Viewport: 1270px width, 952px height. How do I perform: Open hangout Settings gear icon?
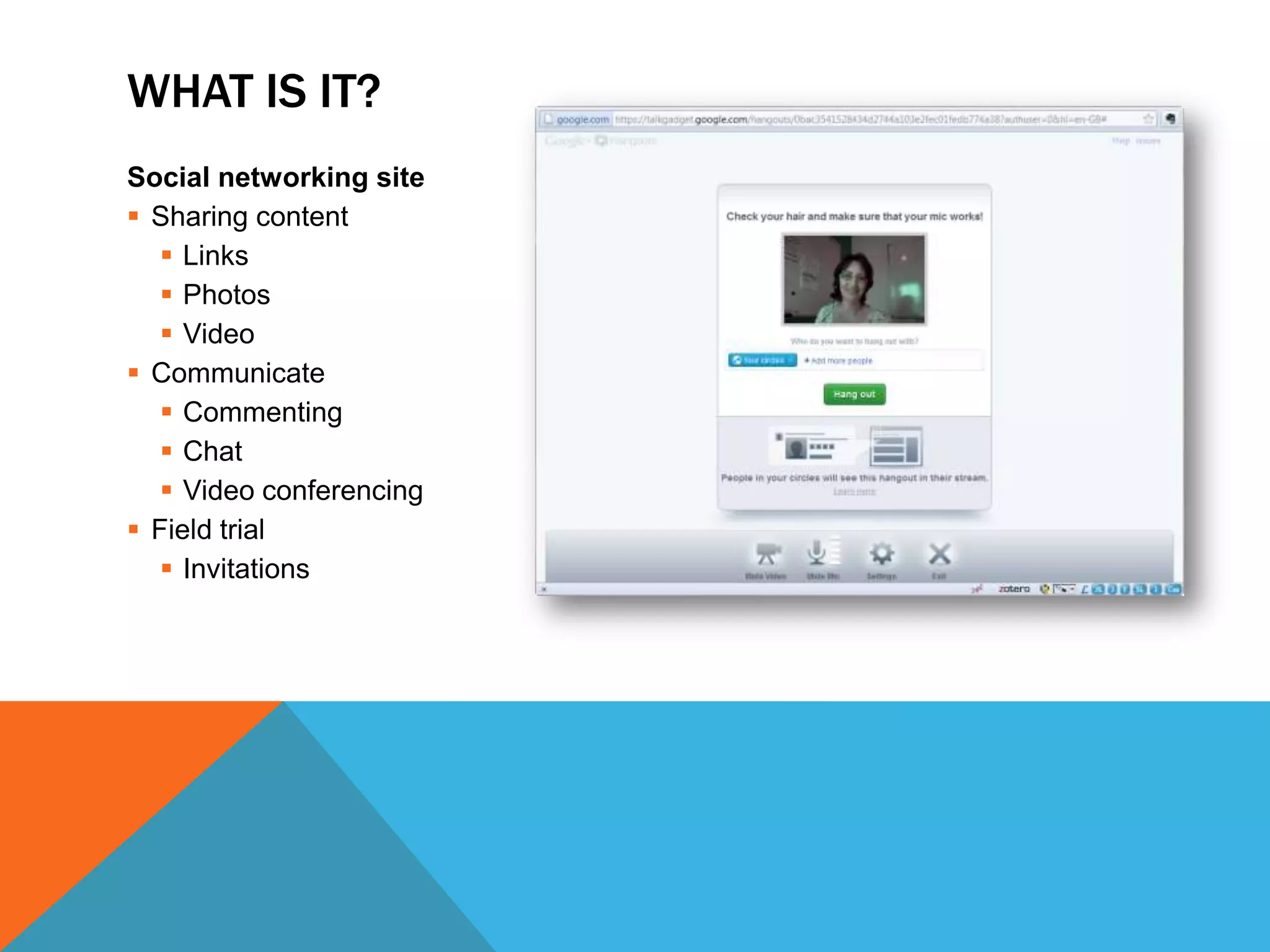coord(881,553)
